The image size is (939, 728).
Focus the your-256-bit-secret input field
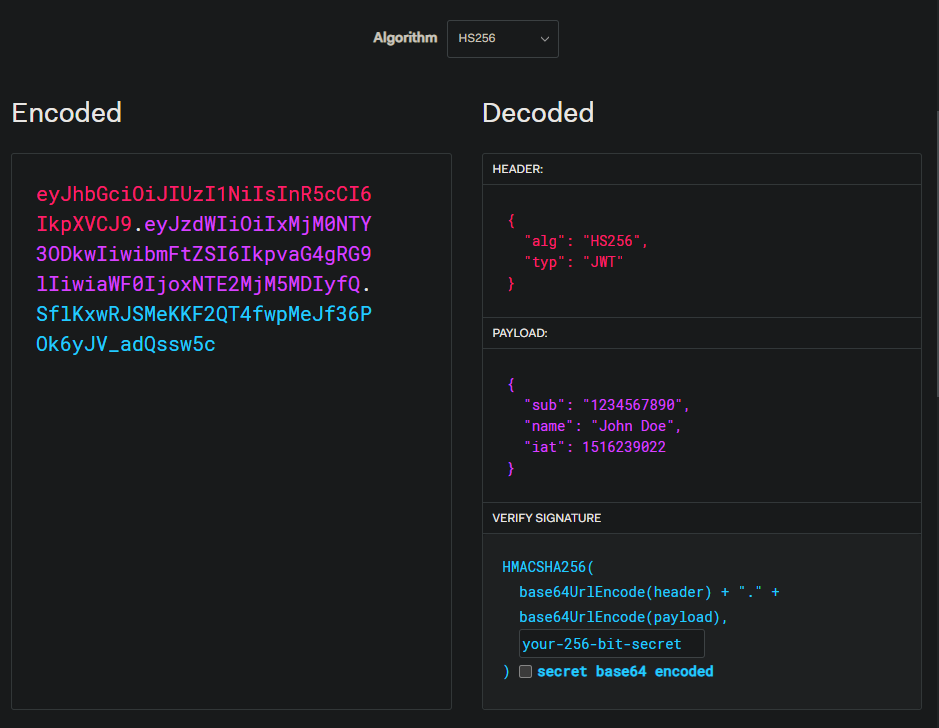(x=611, y=644)
